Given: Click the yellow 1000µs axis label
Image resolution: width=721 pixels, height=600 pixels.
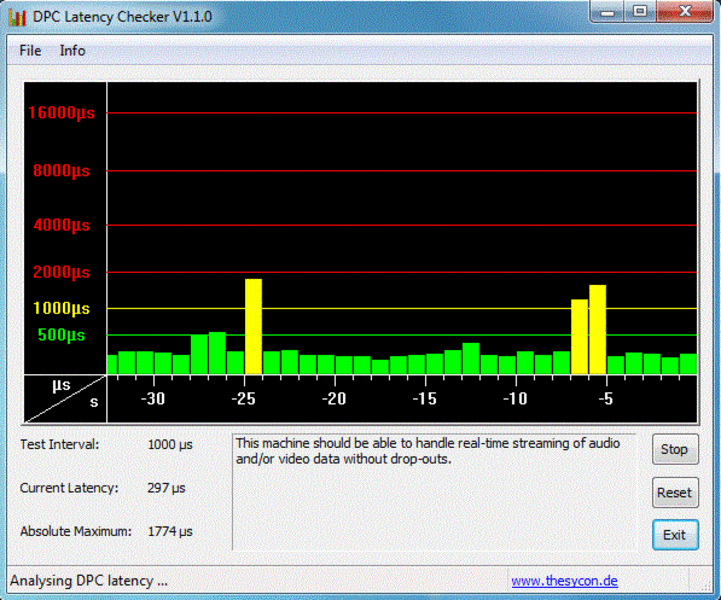Looking at the screenshot, I should pyautogui.click(x=61, y=308).
